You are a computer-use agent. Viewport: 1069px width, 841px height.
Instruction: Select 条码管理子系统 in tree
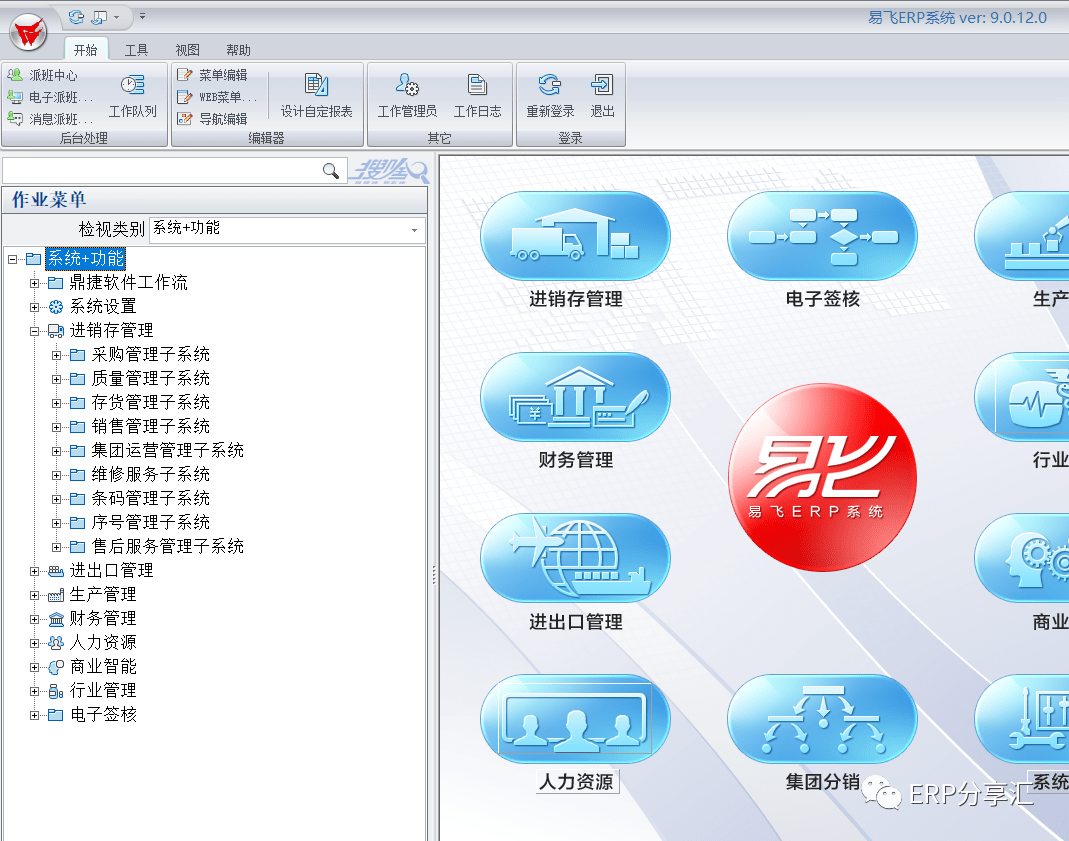click(151, 498)
